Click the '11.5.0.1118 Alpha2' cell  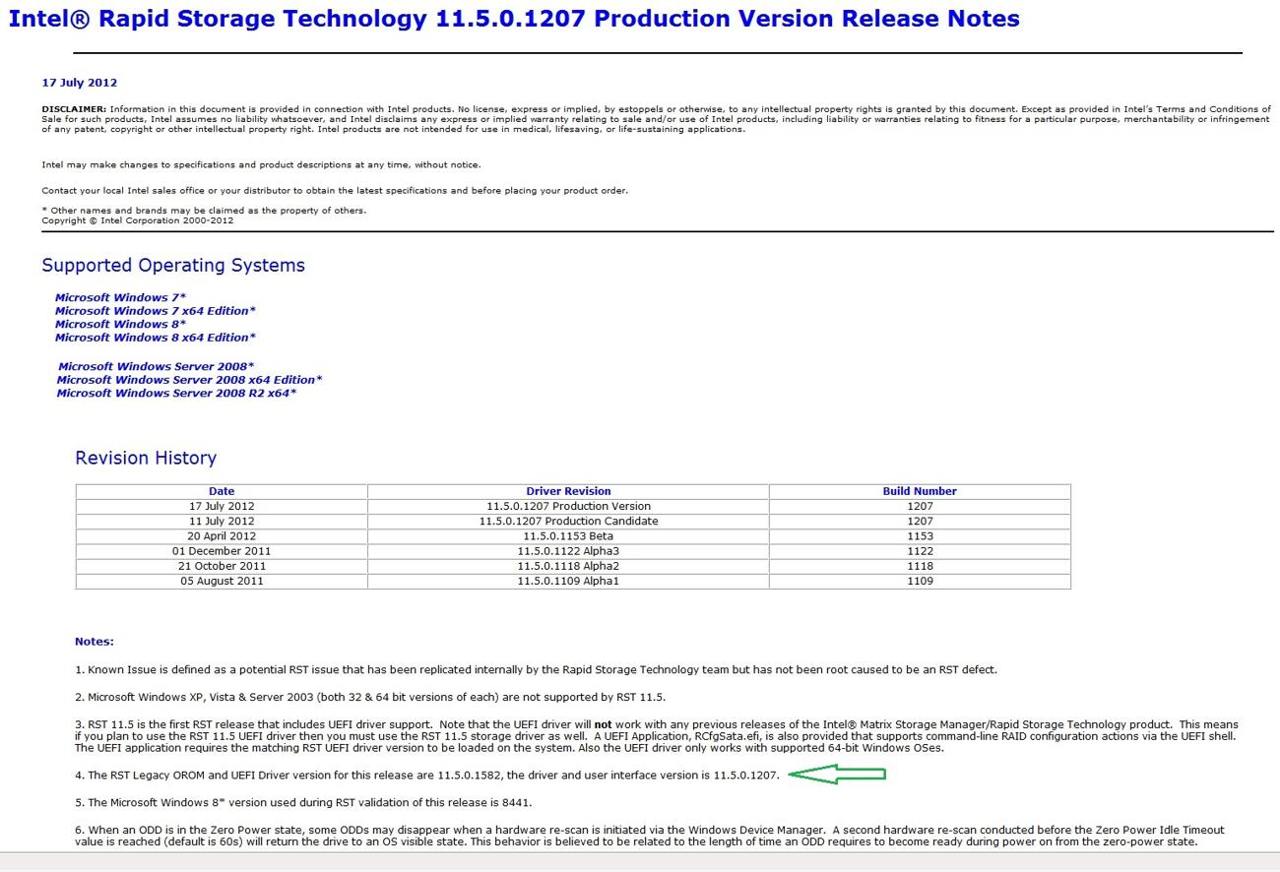point(568,566)
